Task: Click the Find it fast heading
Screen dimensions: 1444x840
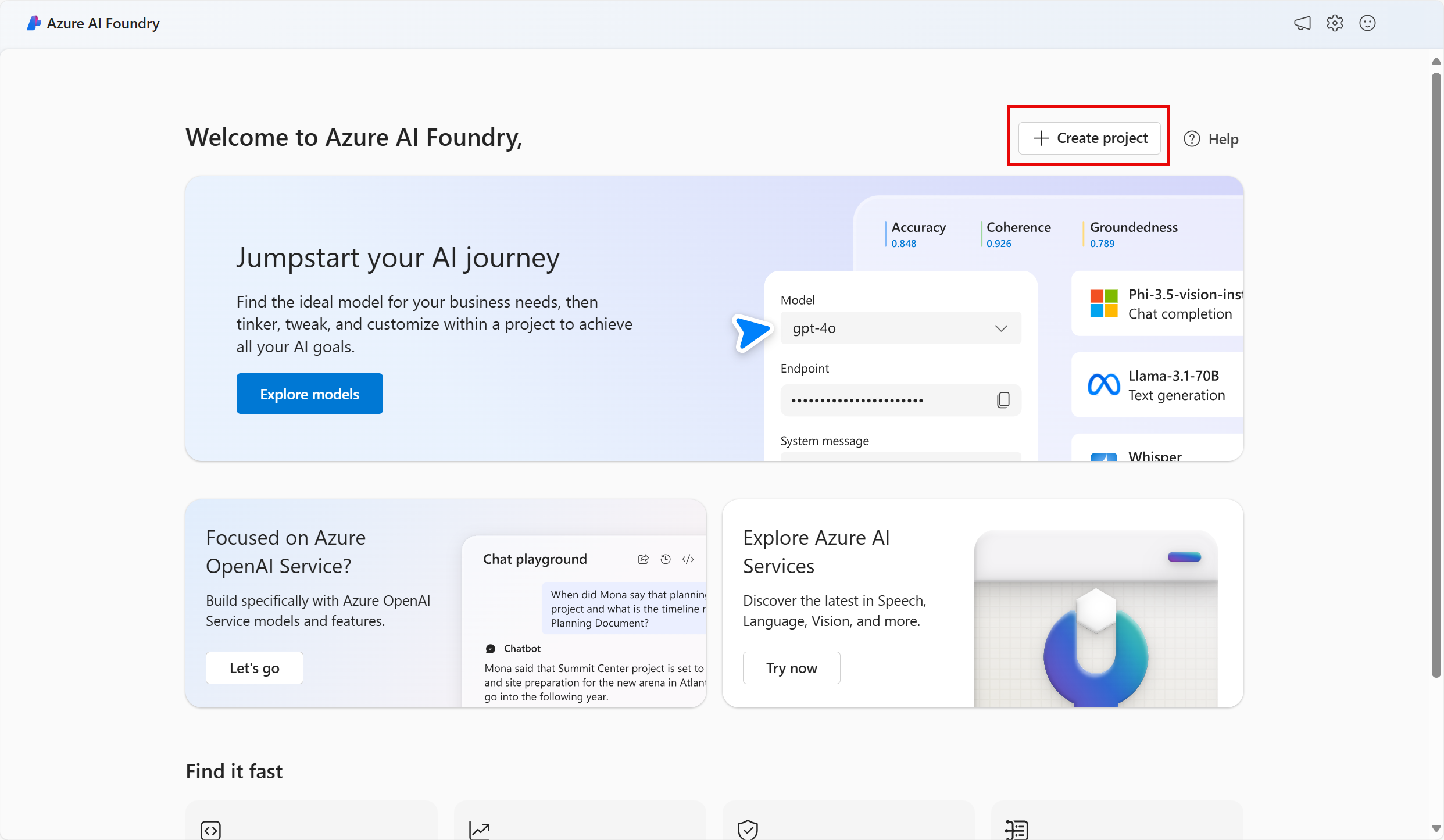Action: pyautogui.click(x=234, y=771)
